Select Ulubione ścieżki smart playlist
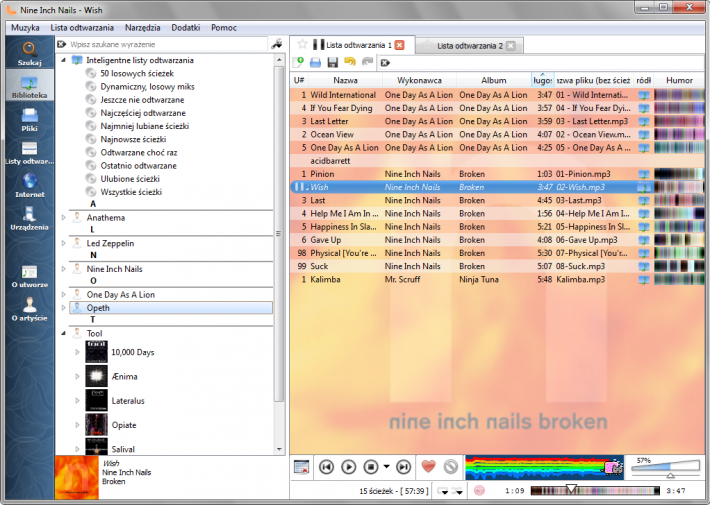The width and height of the screenshot is (710, 505). pos(130,178)
